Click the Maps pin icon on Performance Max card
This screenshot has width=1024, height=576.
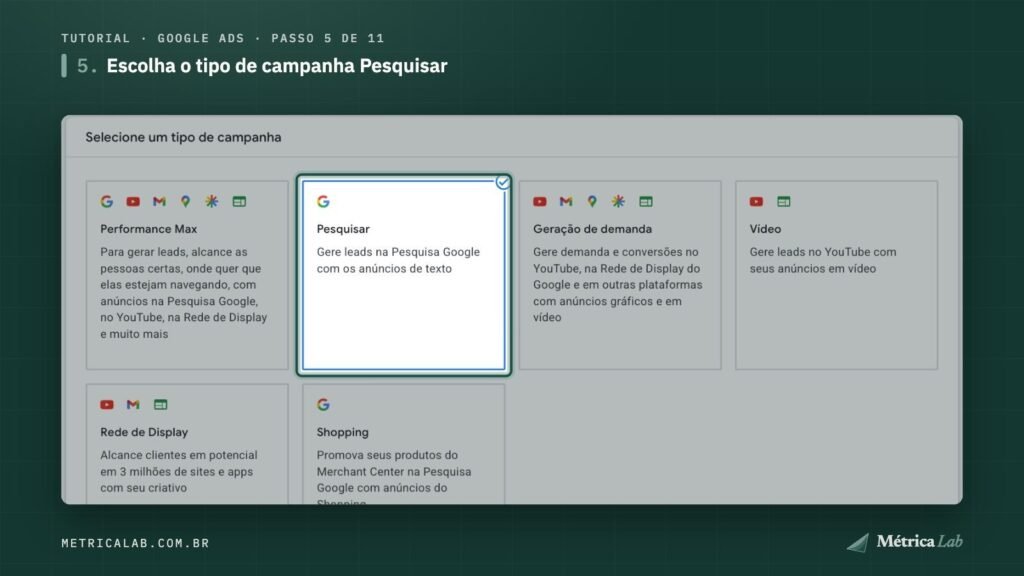point(185,202)
